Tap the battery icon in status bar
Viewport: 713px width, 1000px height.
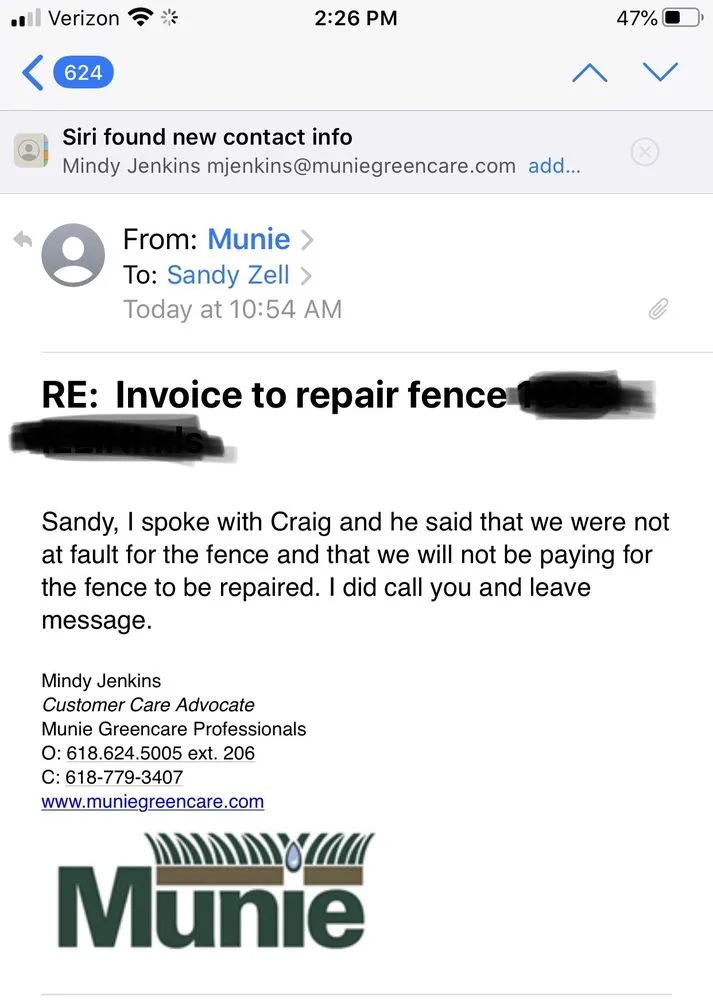683,18
